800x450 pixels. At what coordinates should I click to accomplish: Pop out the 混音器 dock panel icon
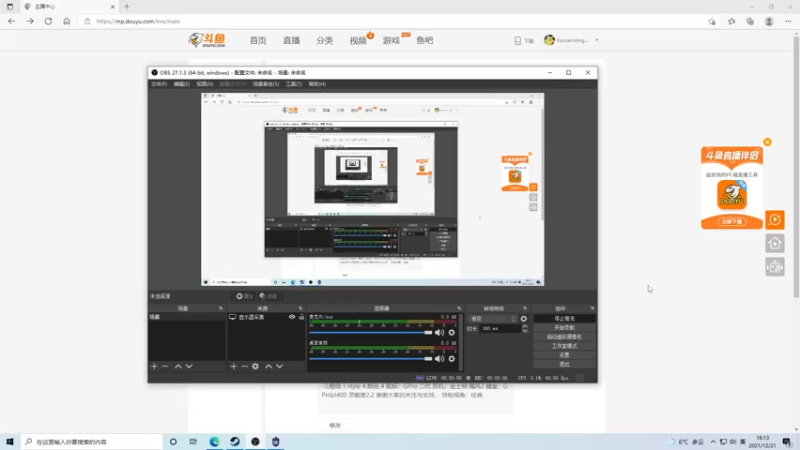pyautogui.click(x=459, y=308)
